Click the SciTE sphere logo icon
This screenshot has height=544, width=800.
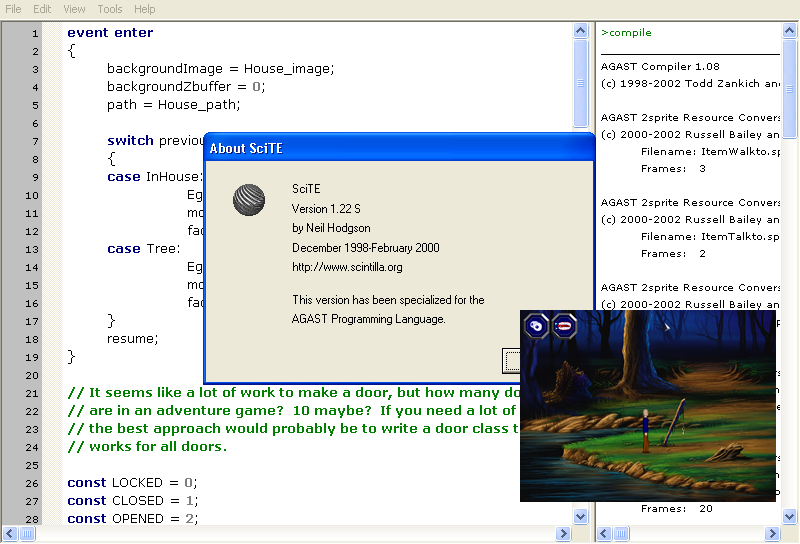(249, 200)
